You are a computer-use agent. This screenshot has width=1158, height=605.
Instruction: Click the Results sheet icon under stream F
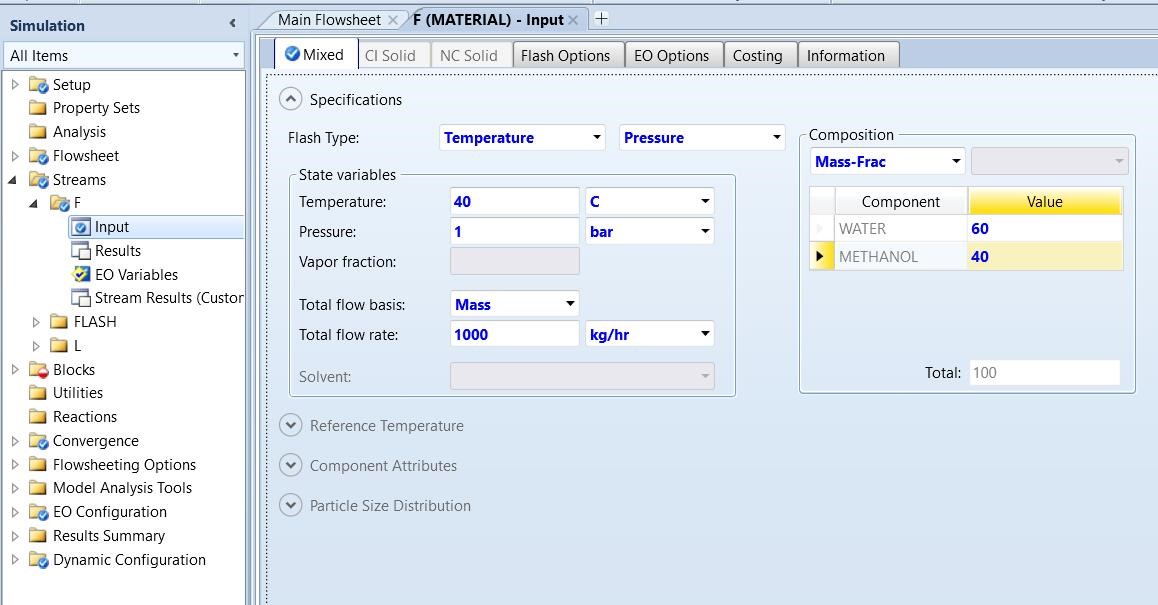(x=81, y=251)
